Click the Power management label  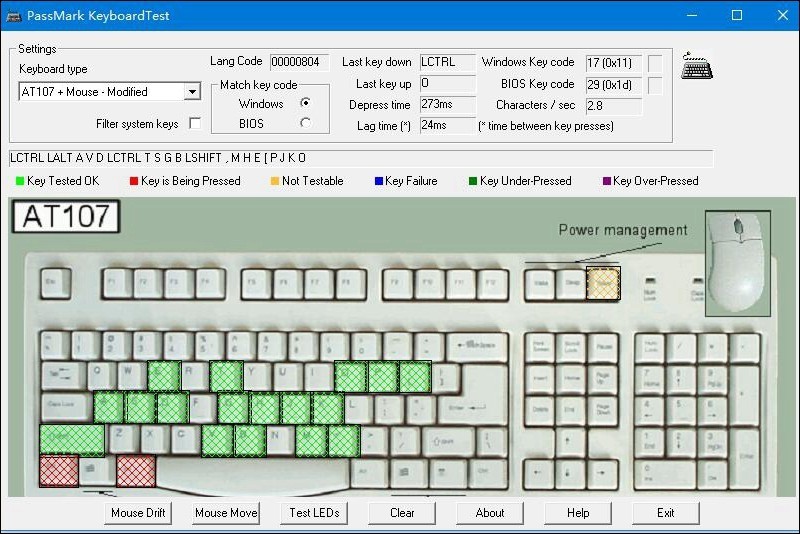[x=623, y=230]
